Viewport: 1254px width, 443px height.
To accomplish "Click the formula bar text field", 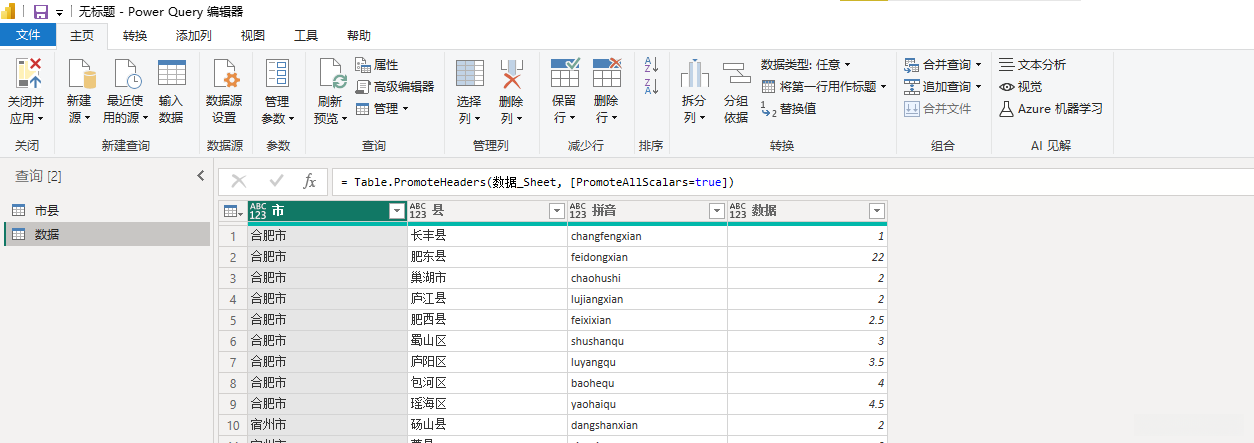I will pyautogui.click(x=792, y=182).
